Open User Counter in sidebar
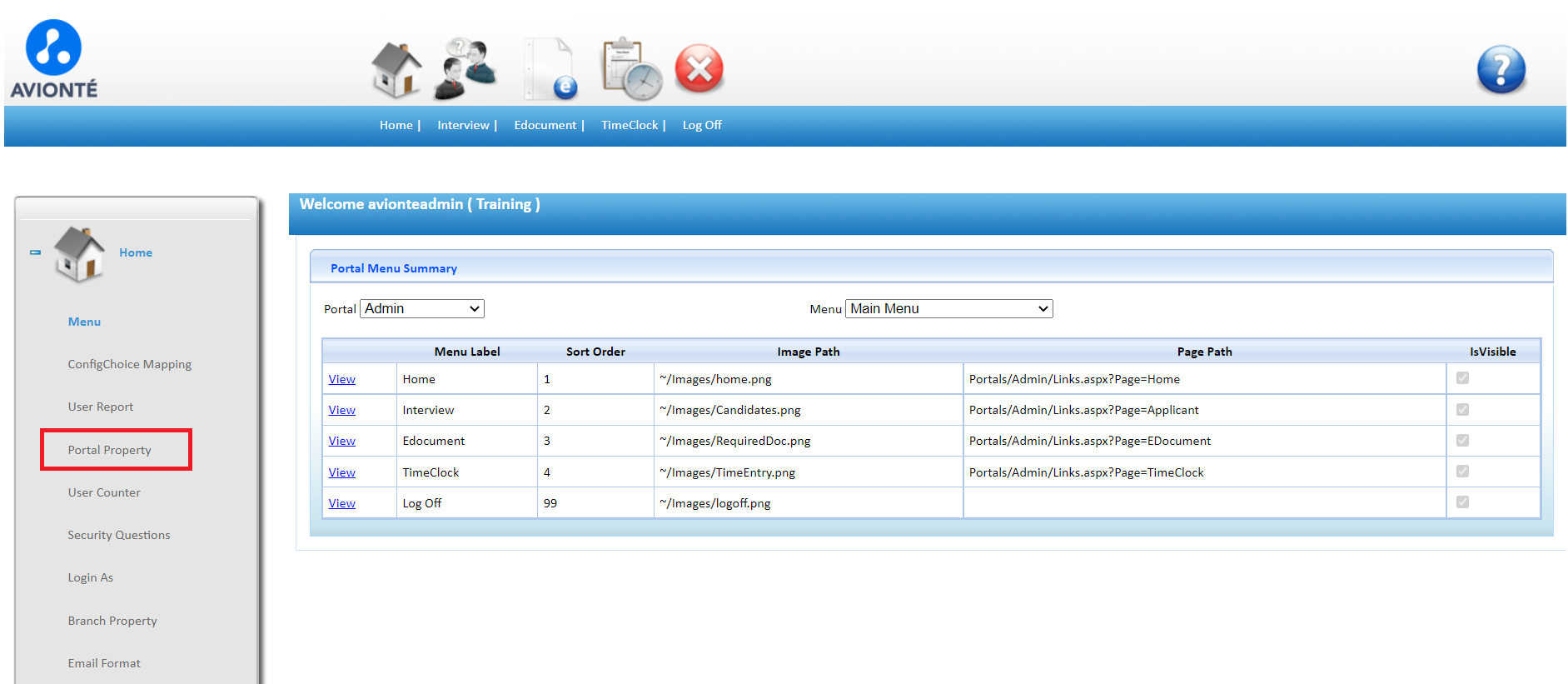 point(104,492)
